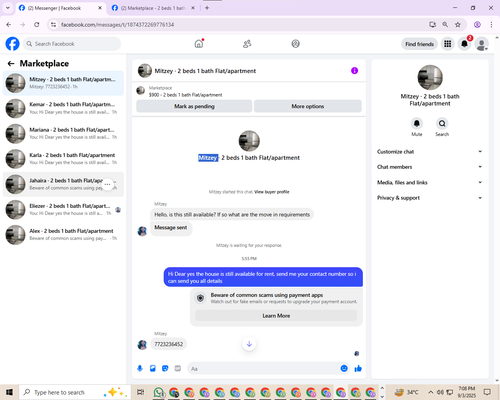Screen dimensions: 500x400
Task: Expand Customize chat section
Action: point(430,152)
